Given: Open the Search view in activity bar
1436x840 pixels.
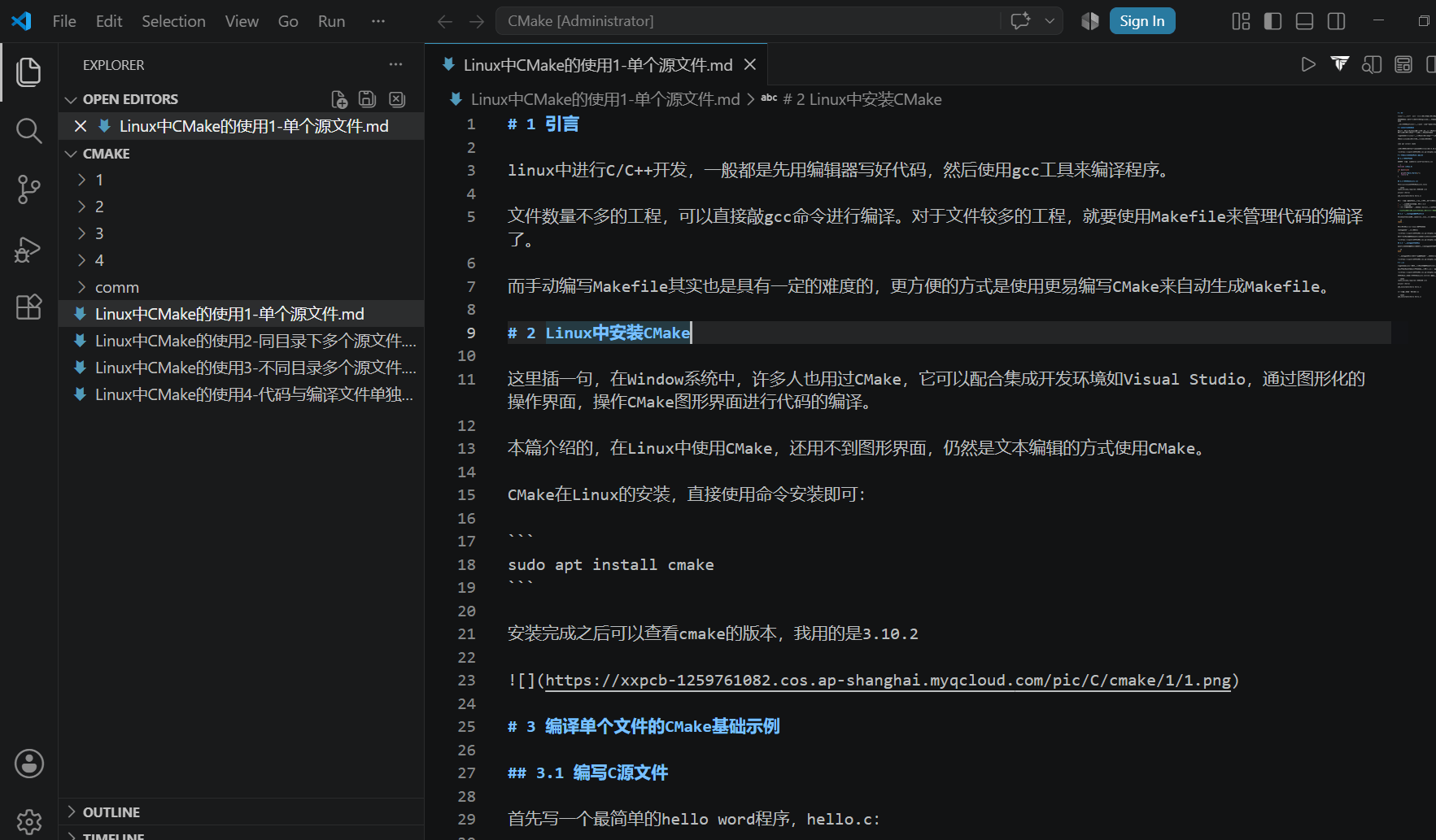Looking at the screenshot, I should click(28, 130).
